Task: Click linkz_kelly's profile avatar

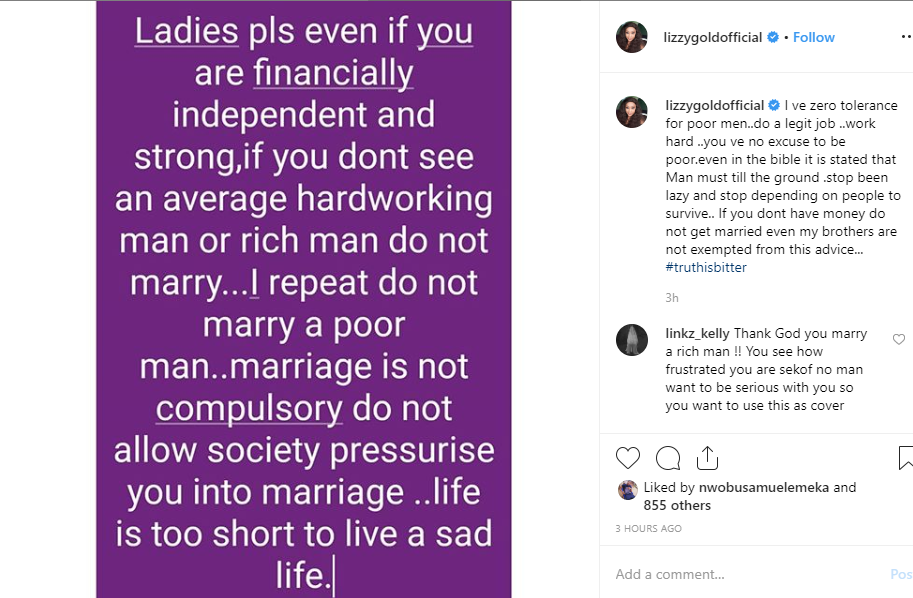Action: point(631,341)
